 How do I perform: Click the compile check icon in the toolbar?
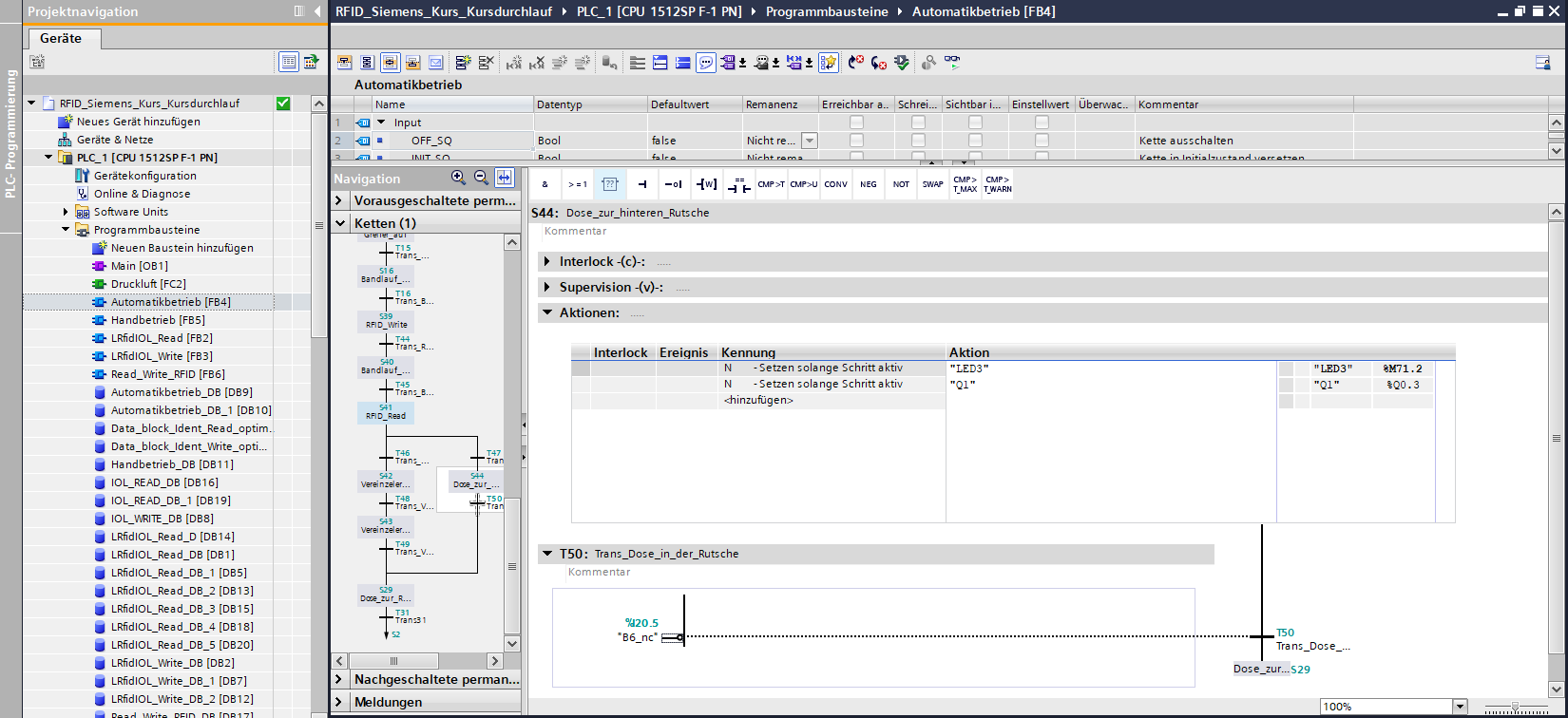click(x=902, y=63)
